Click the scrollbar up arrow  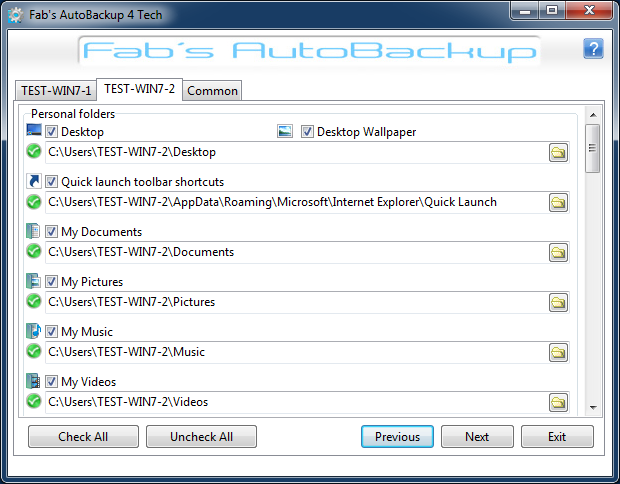point(593,115)
